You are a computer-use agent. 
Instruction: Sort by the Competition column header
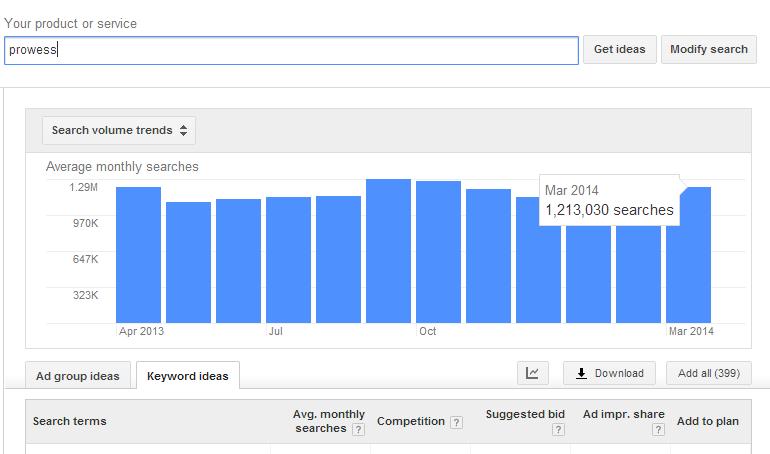411,421
